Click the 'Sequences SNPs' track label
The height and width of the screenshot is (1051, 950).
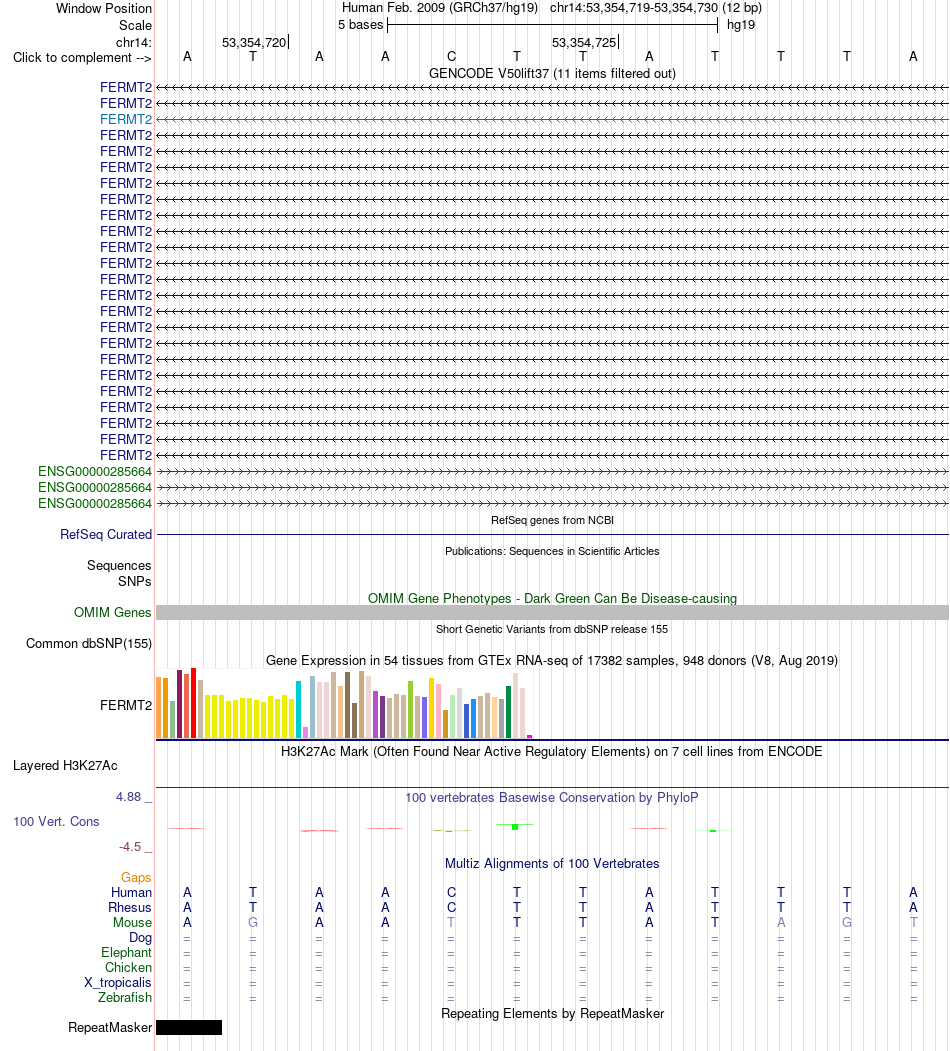119,573
